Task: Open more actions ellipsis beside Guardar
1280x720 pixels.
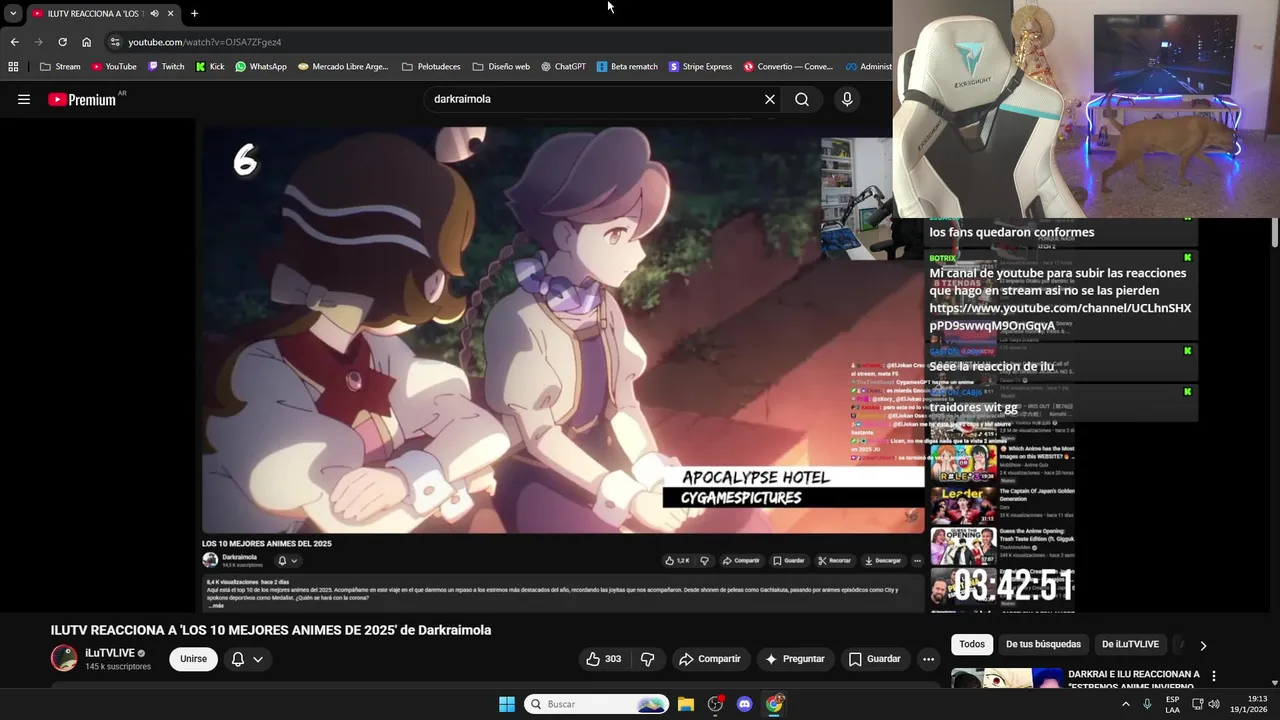Action: coord(928,659)
